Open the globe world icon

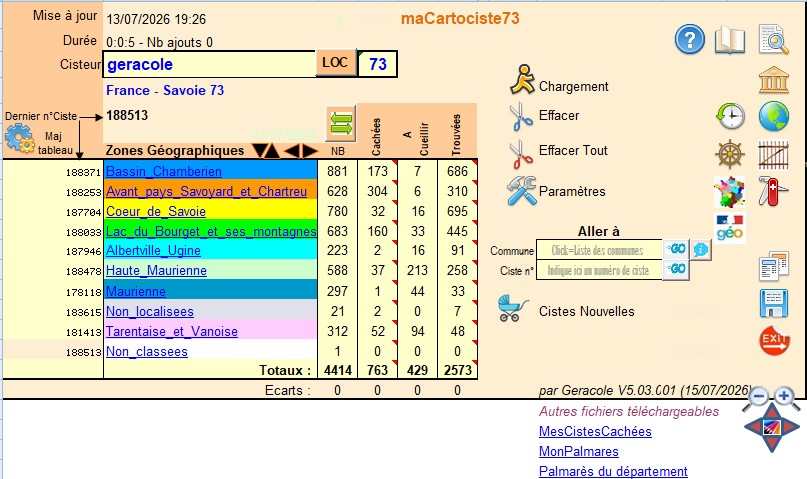pyautogui.click(x=774, y=116)
